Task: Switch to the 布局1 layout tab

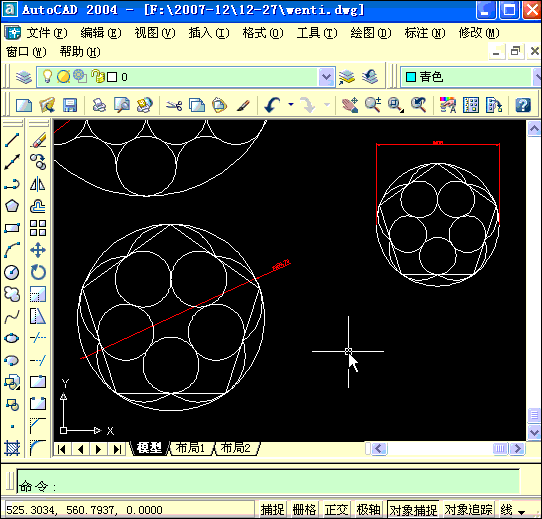Action: pos(190,448)
